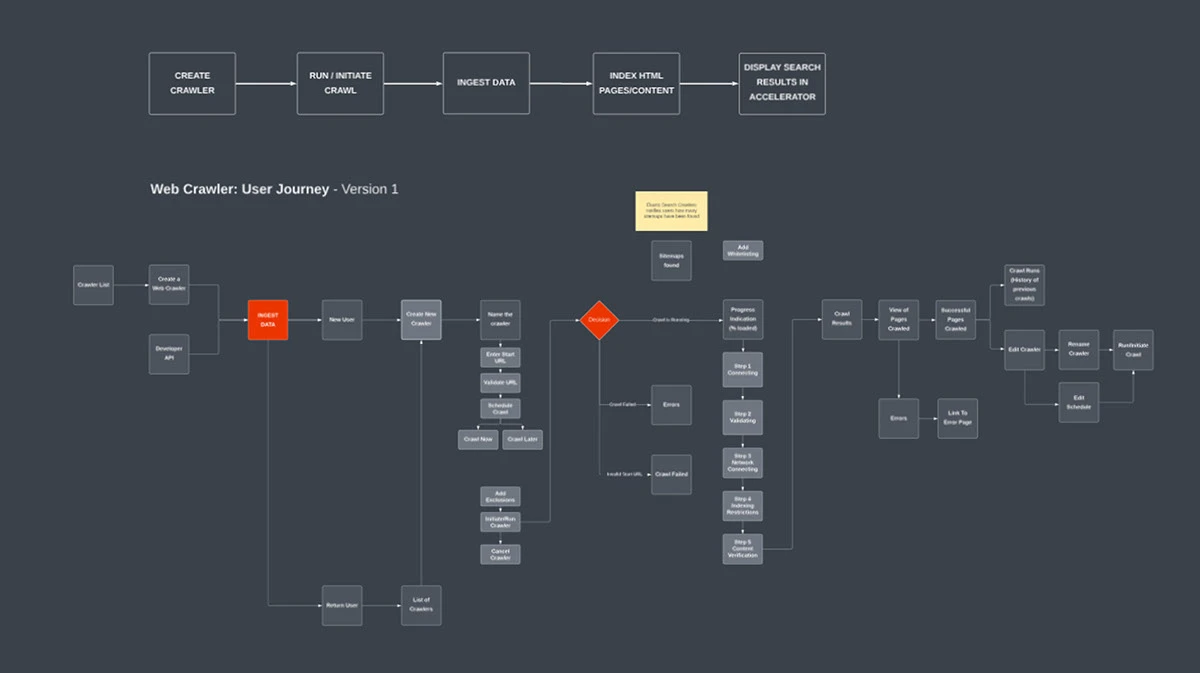Viewport: 1200px width, 673px height.
Task: Click the Developer API node
Action: coord(169,353)
